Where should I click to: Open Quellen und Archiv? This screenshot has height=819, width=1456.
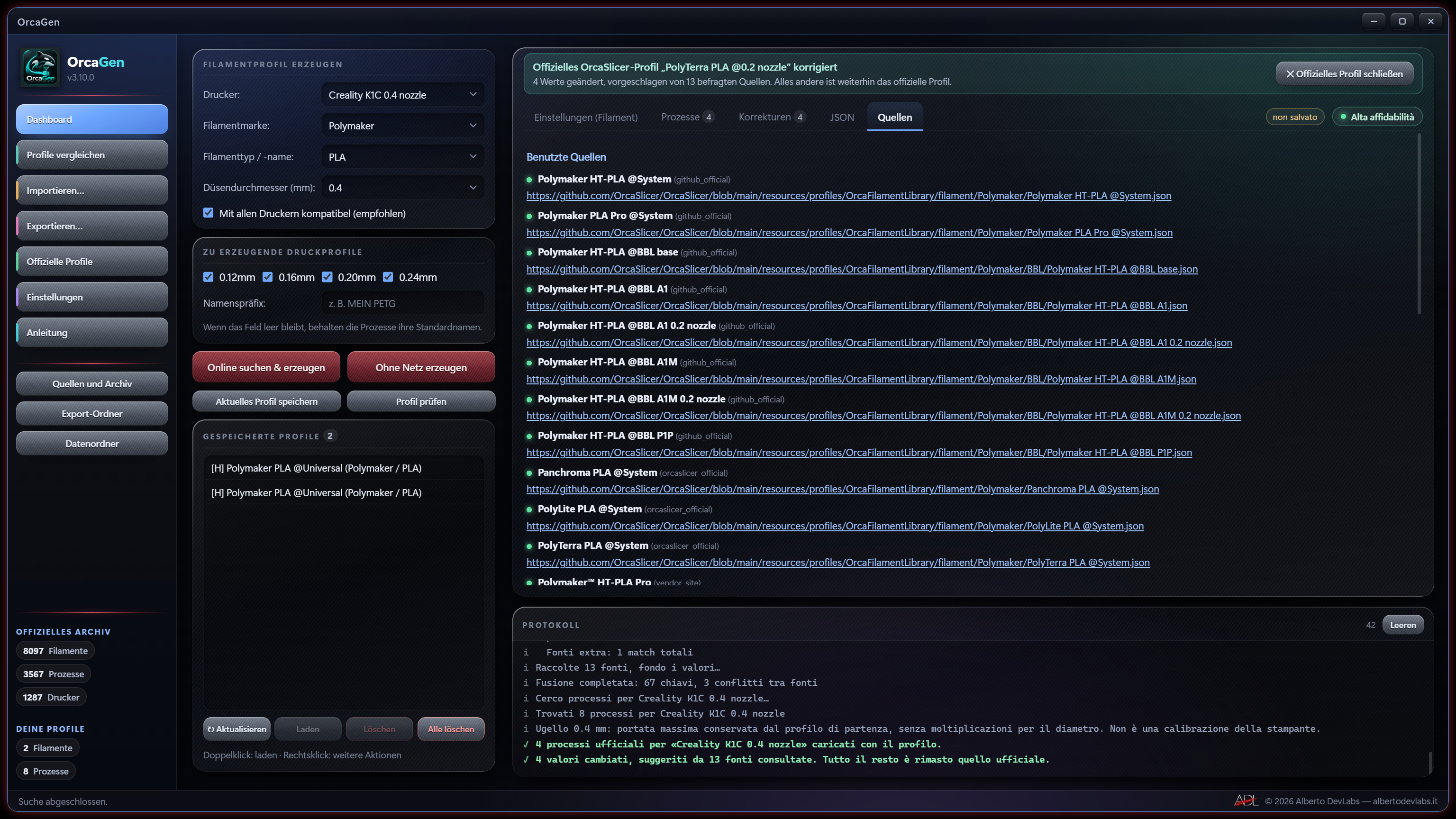(x=92, y=384)
